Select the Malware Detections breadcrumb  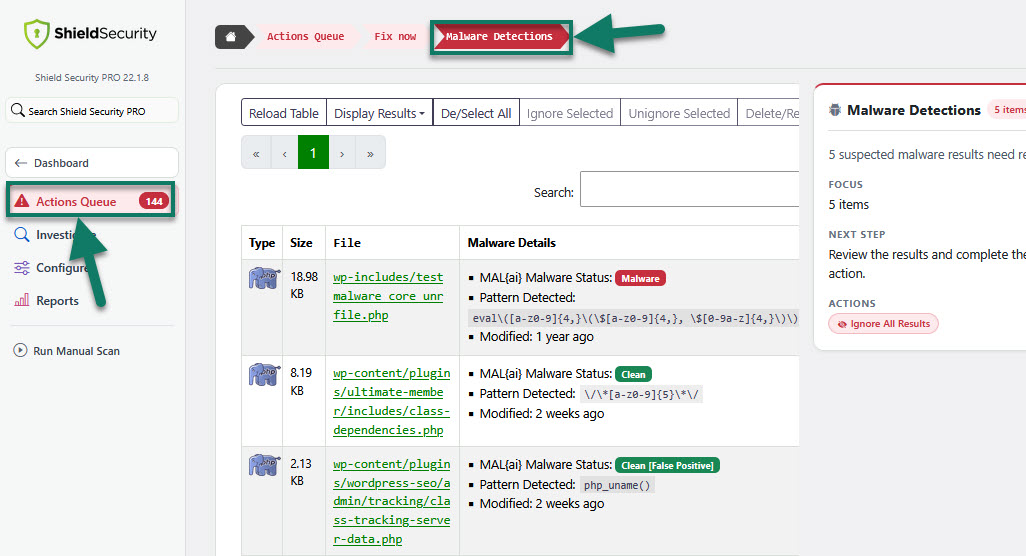[499, 37]
